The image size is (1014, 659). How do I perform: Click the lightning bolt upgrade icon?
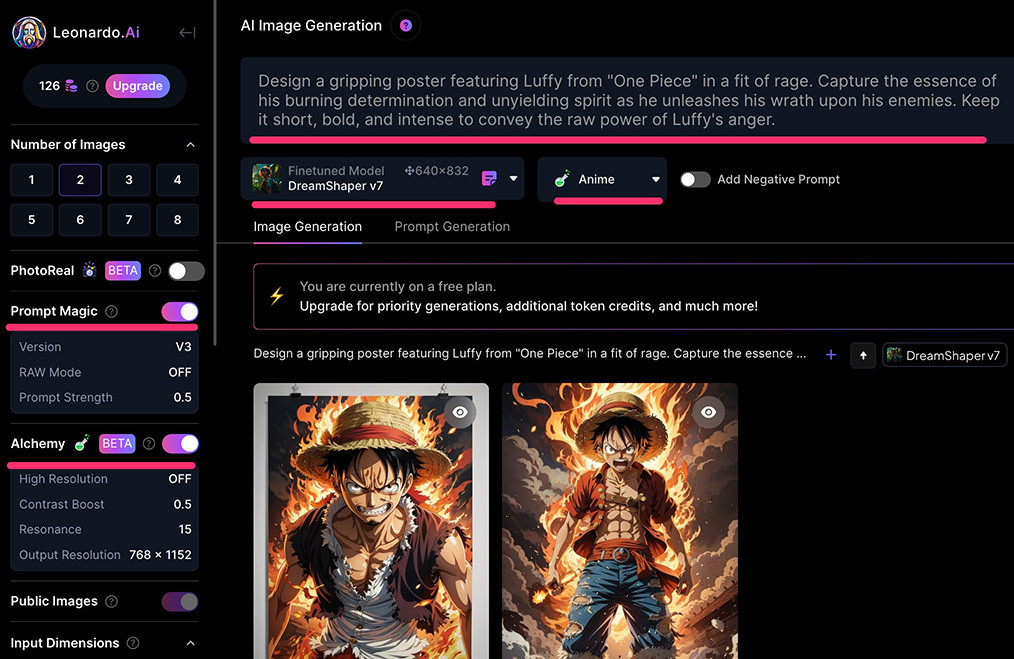pyautogui.click(x=277, y=296)
